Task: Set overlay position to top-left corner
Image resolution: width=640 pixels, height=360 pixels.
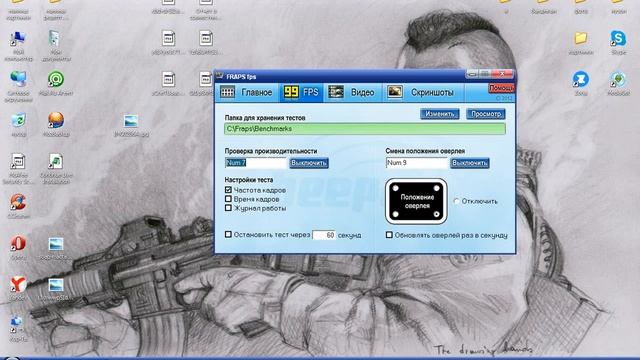Action: click(x=396, y=188)
